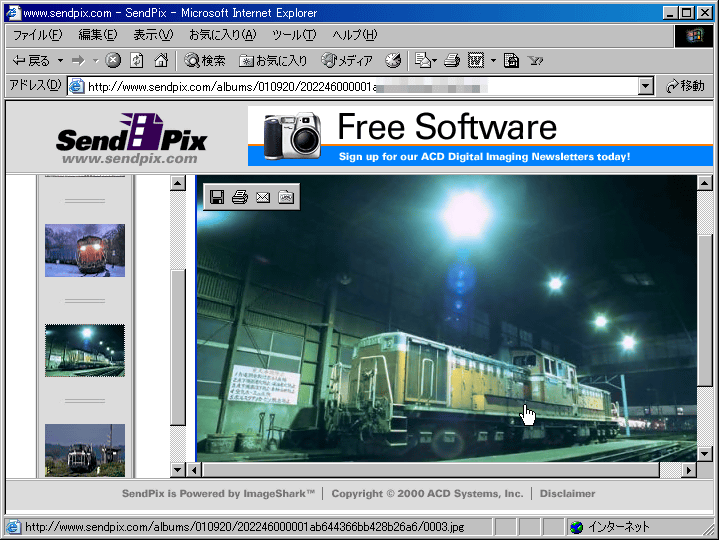This screenshot has width=719, height=540.
Task: Click SendPix is Powered by ImageShark link
Action: pyautogui.click(x=218, y=494)
